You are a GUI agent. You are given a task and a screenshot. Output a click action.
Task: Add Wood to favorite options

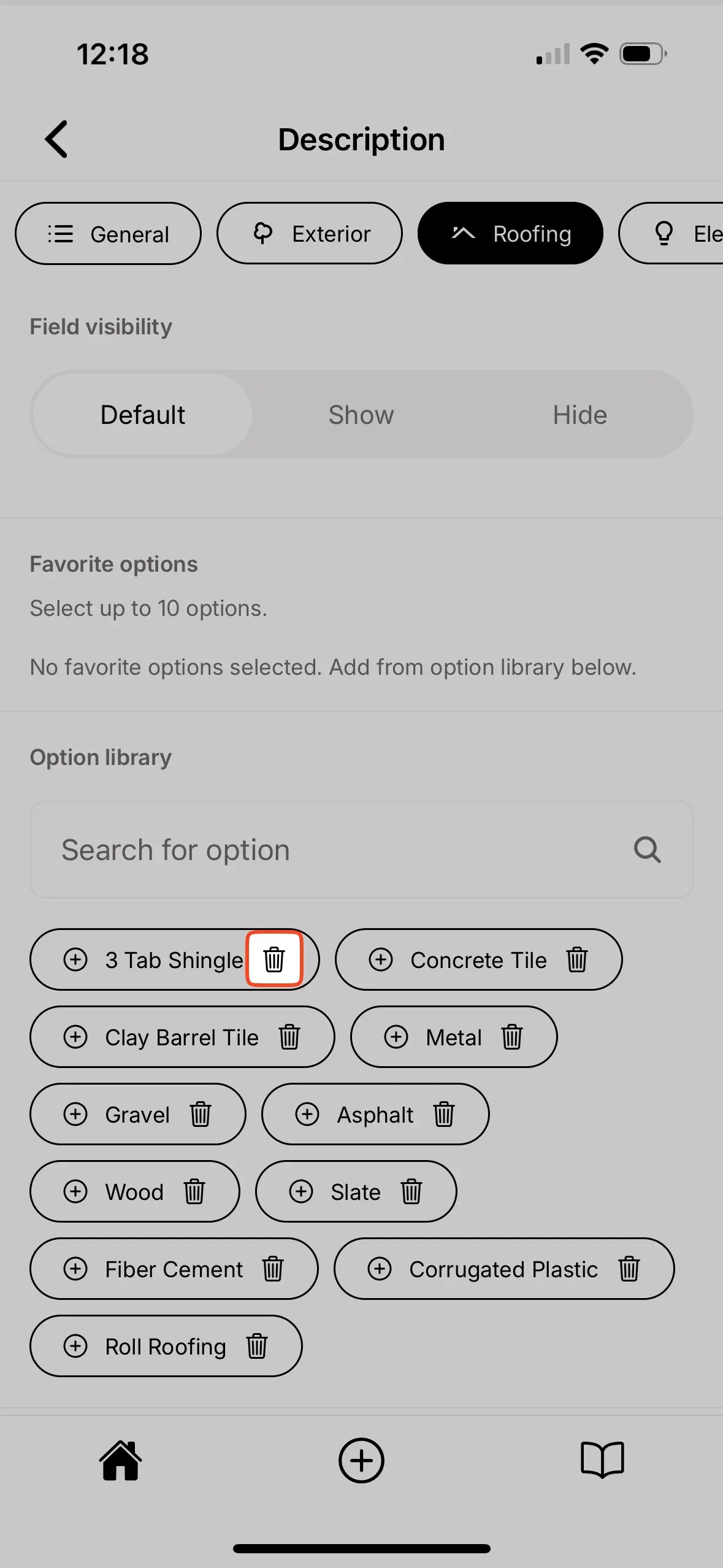pyautogui.click(x=75, y=1191)
